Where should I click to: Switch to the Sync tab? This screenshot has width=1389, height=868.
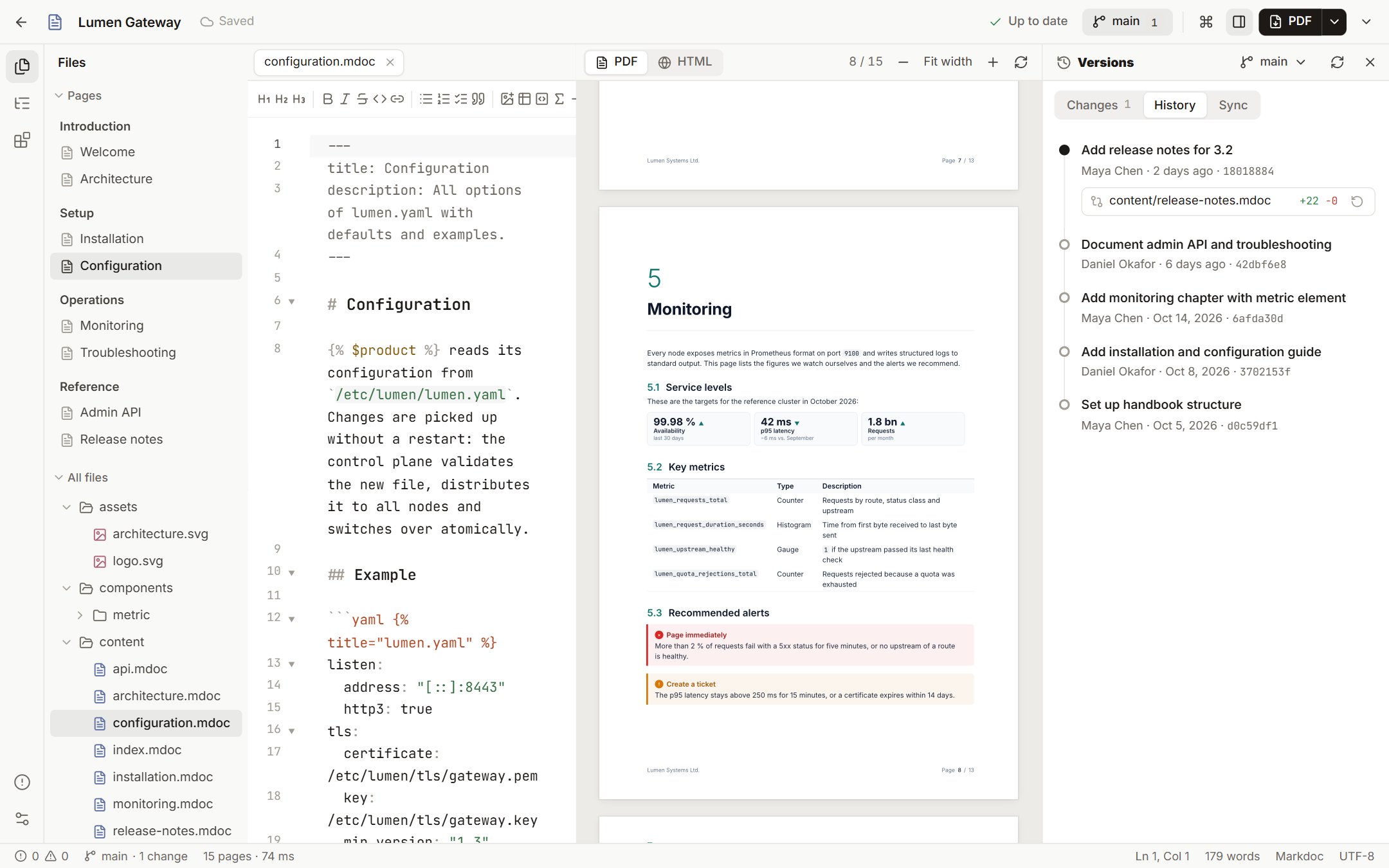(x=1233, y=105)
